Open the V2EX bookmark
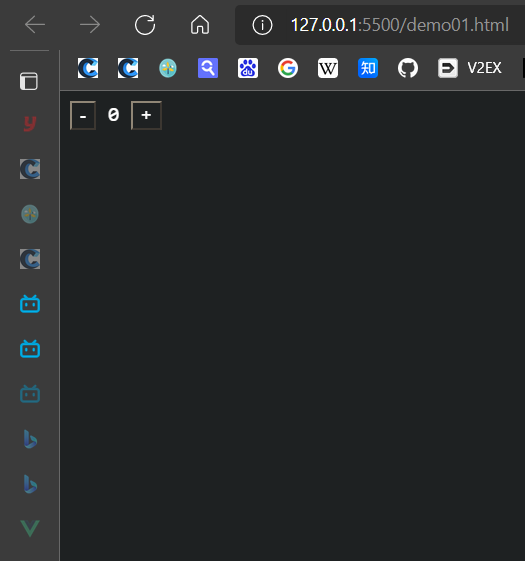Viewport: 525px width, 561px height. click(470, 68)
